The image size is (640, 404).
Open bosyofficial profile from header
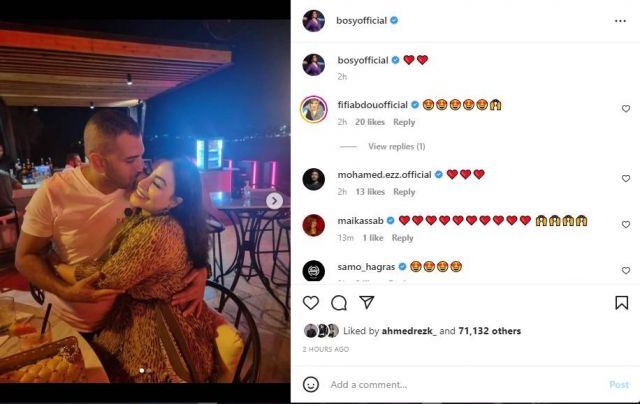(x=360, y=20)
